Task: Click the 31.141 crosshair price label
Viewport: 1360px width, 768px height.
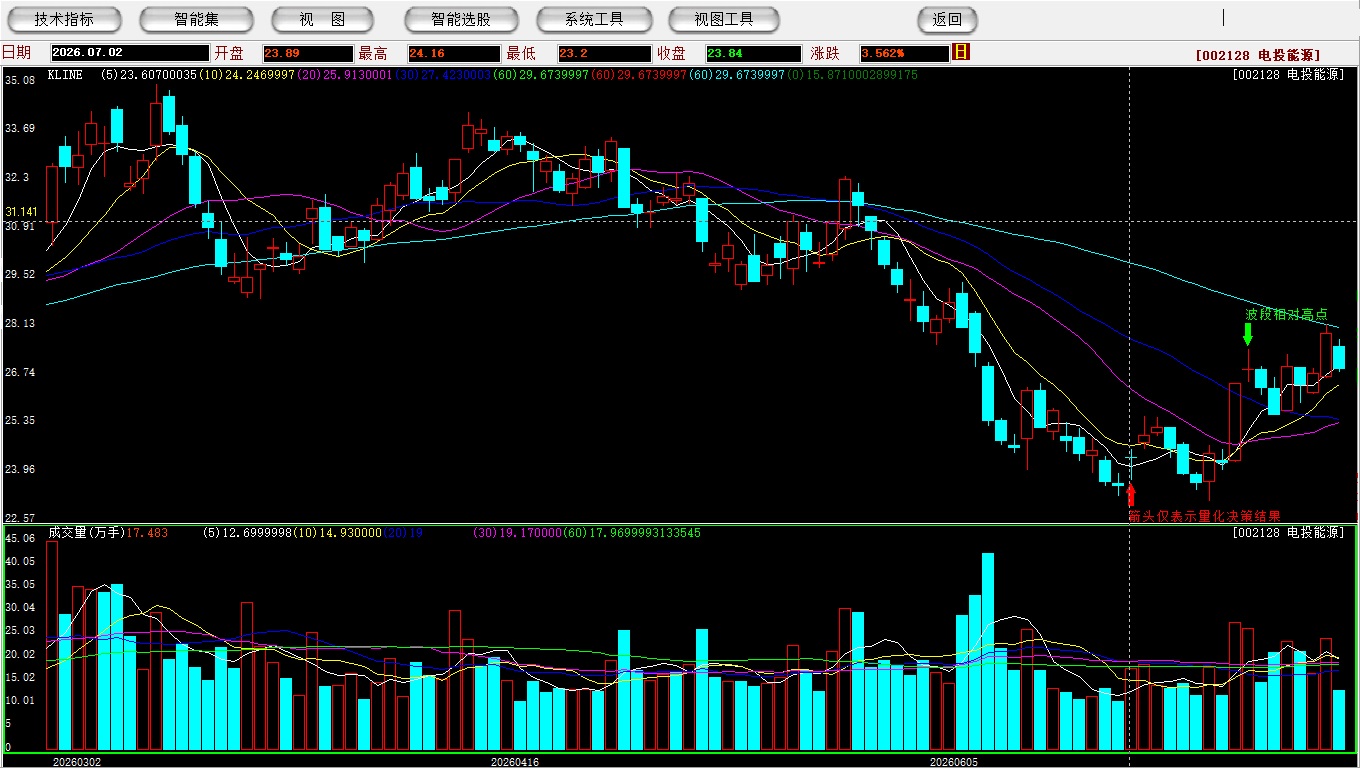Action: (21, 212)
